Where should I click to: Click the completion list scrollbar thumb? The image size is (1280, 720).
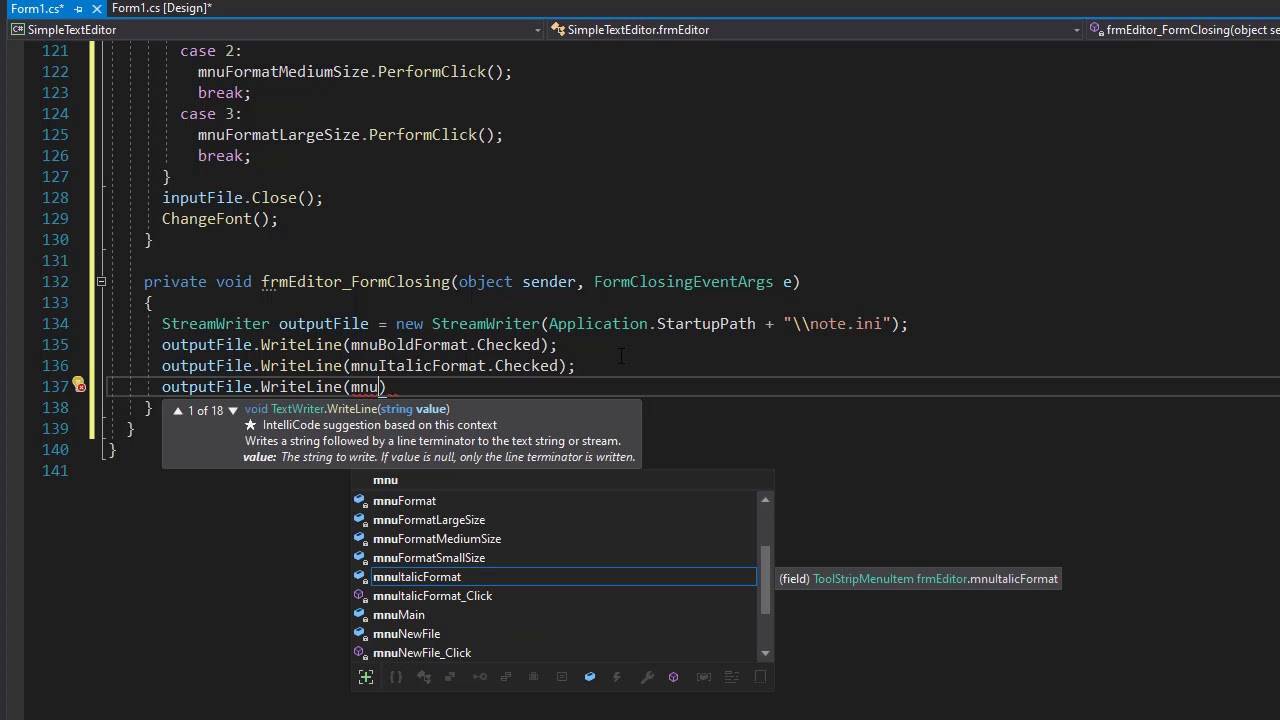click(x=766, y=580)
